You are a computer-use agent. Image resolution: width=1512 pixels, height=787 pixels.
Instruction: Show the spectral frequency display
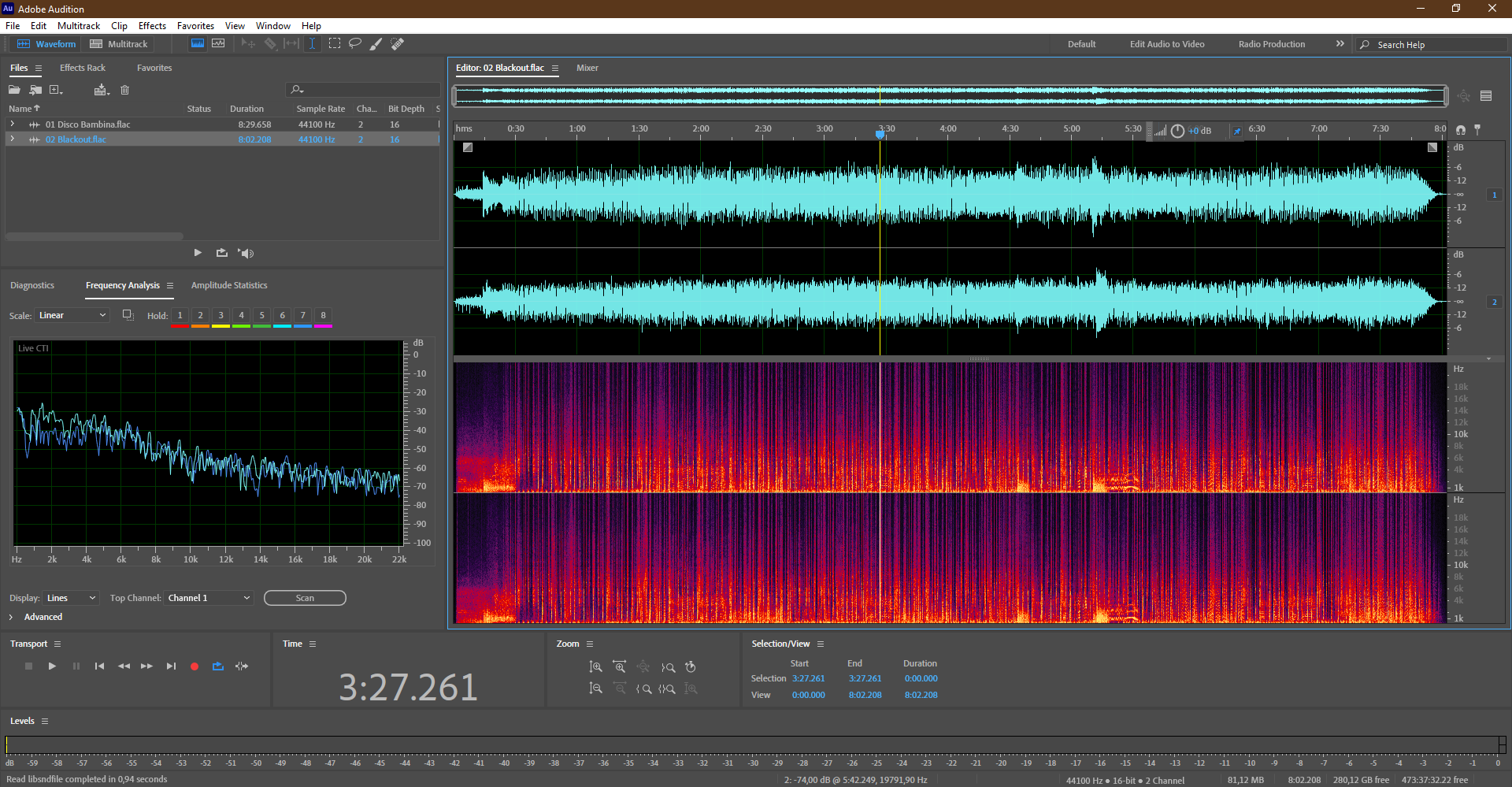198,44
